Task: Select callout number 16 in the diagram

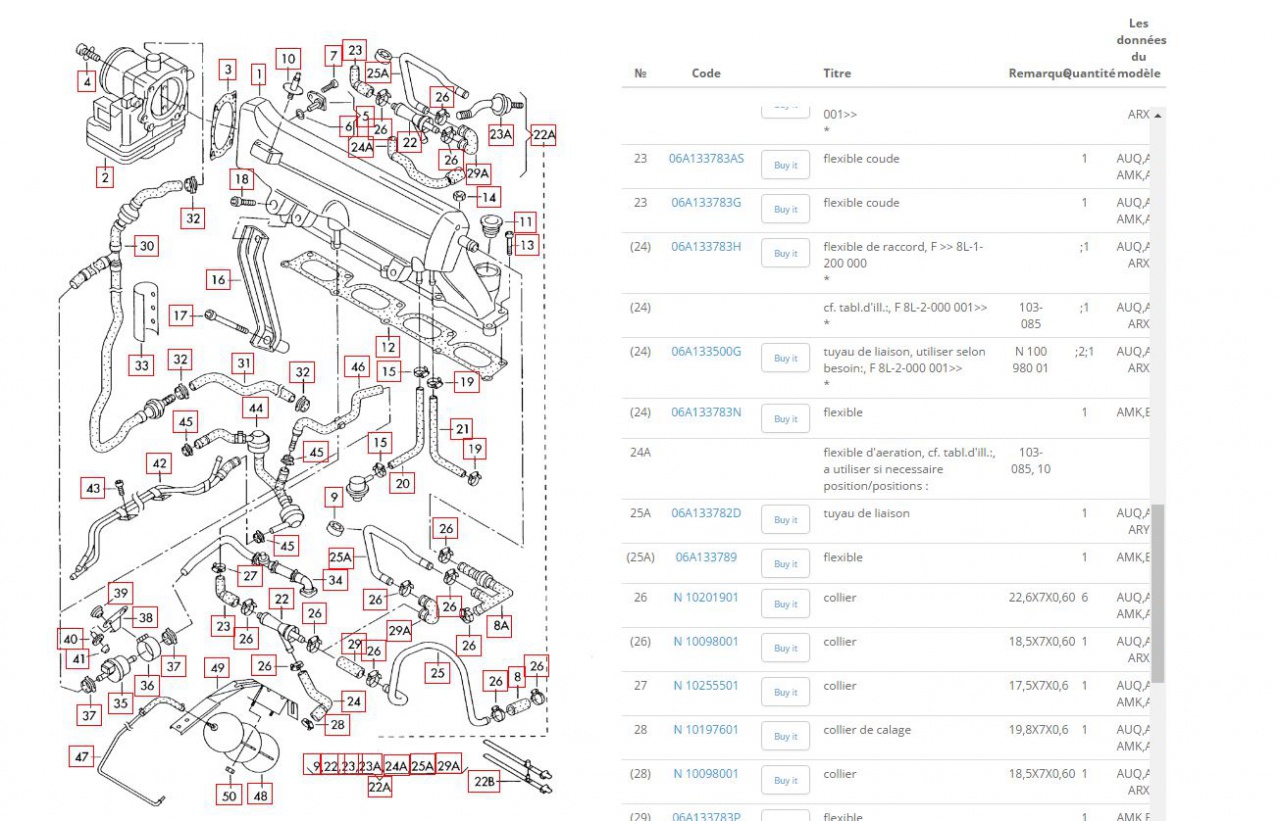Action: pos(218,280)
